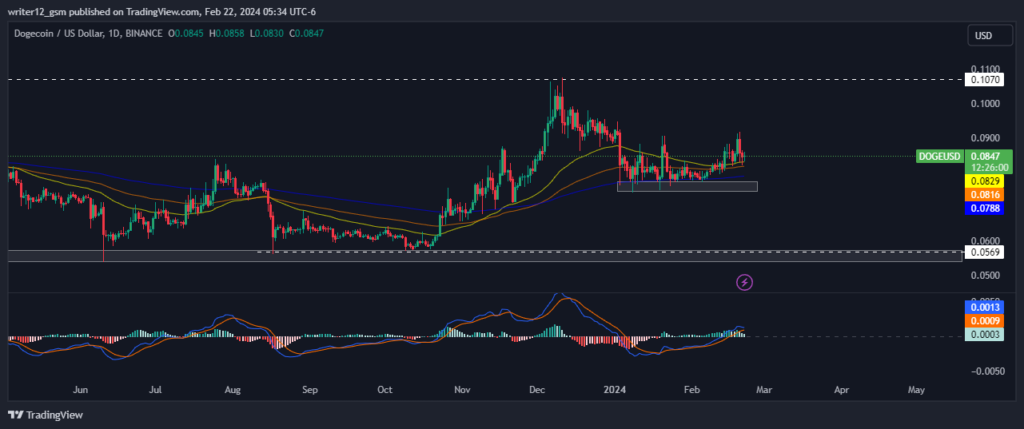The height and width of the screenshot is (429, 1024).
Task: Click the Jul label on time axis
Action: coord(155,390)
